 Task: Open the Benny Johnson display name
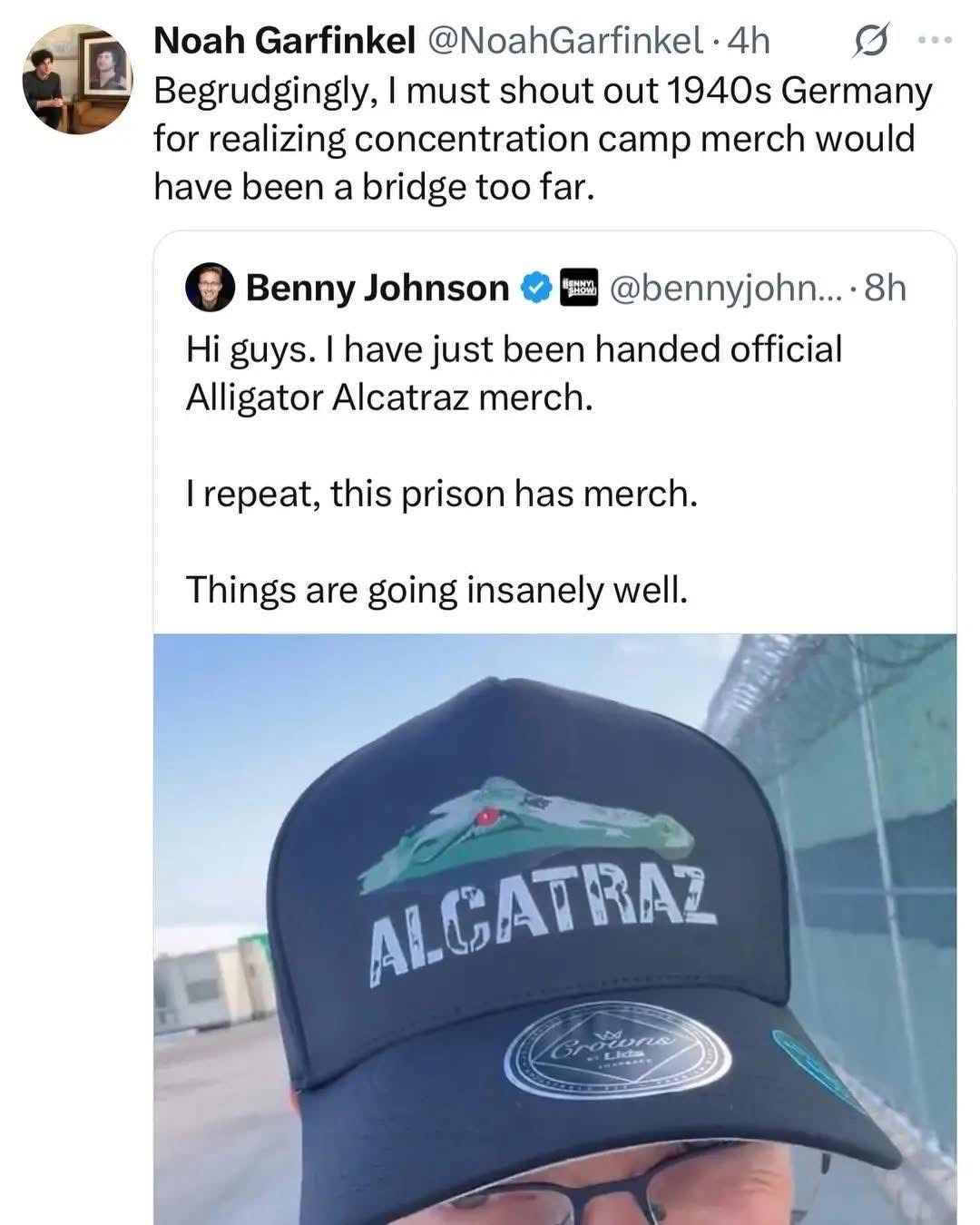(x=377, y=289)
